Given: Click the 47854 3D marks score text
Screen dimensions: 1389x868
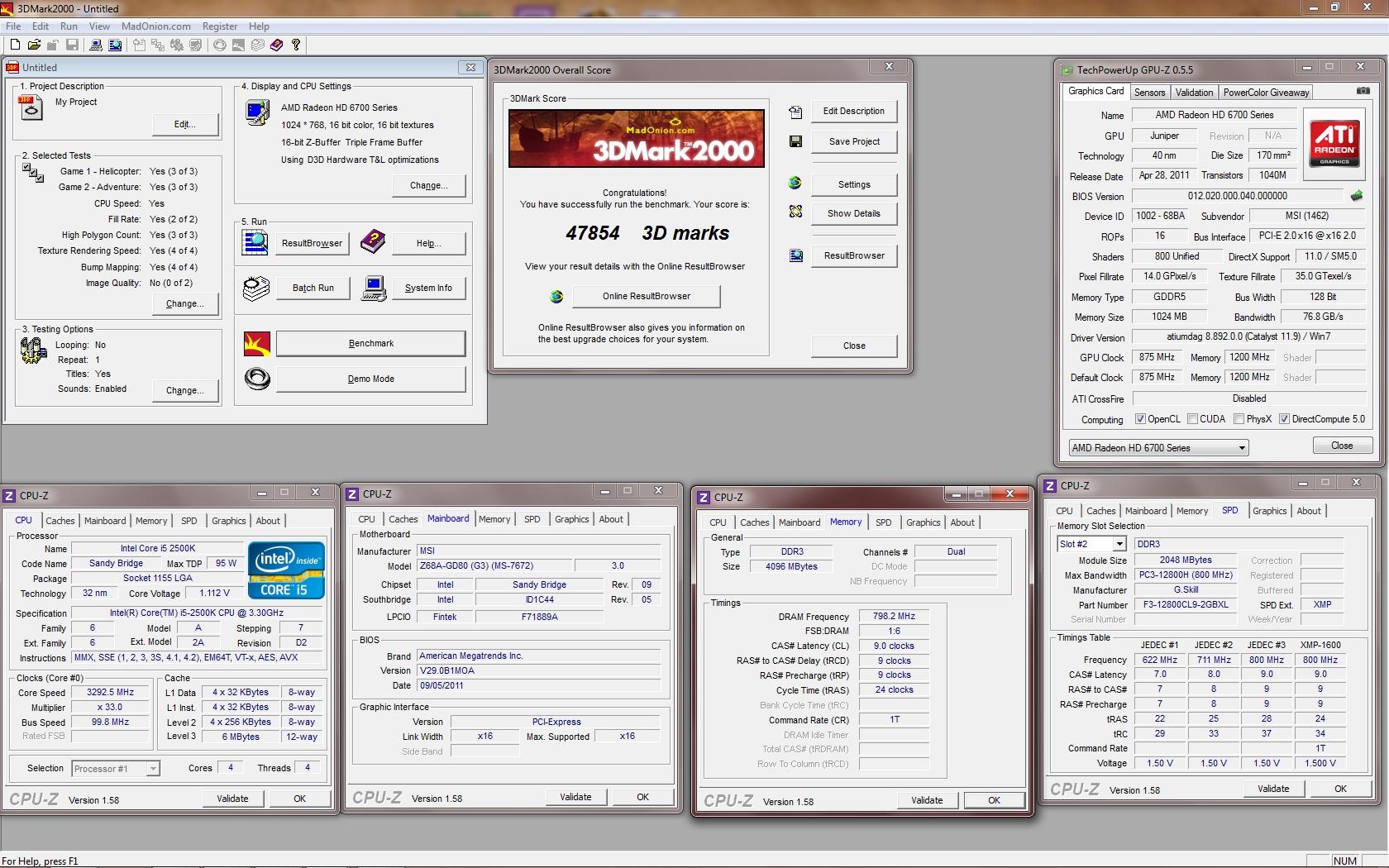Looking at the screenshot, I should coord(647,233).
